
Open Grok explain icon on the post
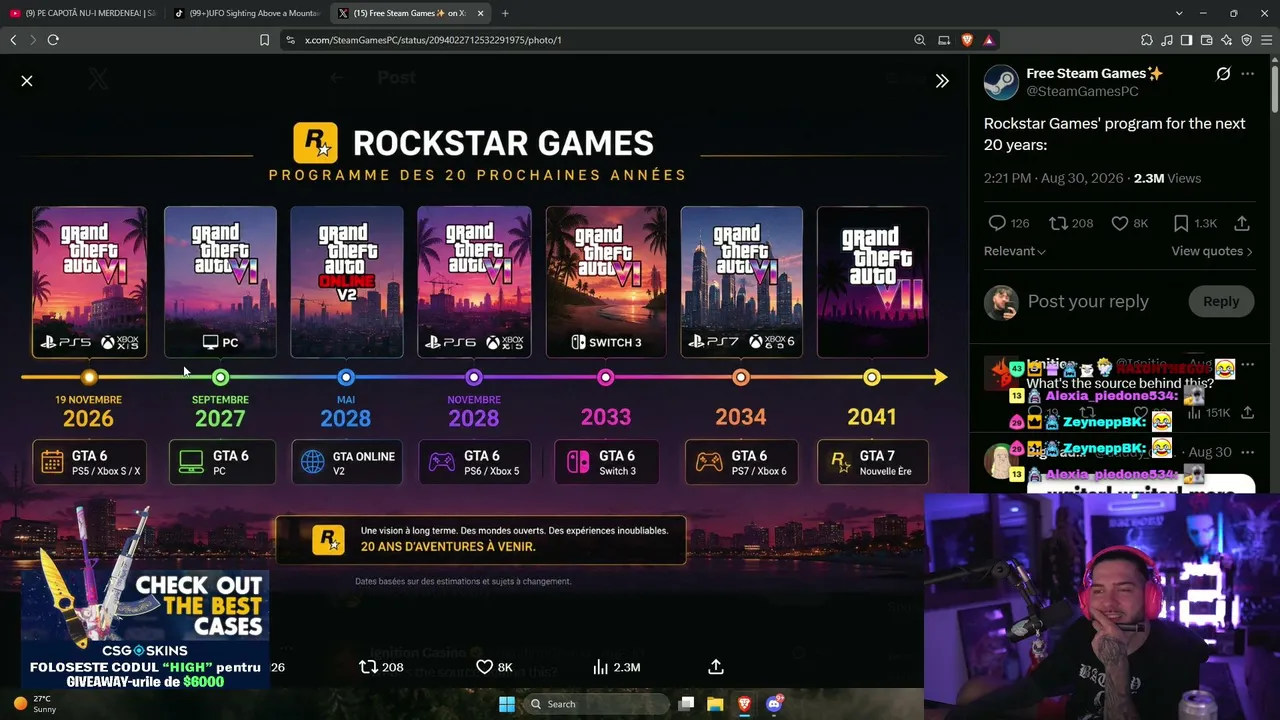coord(1223,74)
